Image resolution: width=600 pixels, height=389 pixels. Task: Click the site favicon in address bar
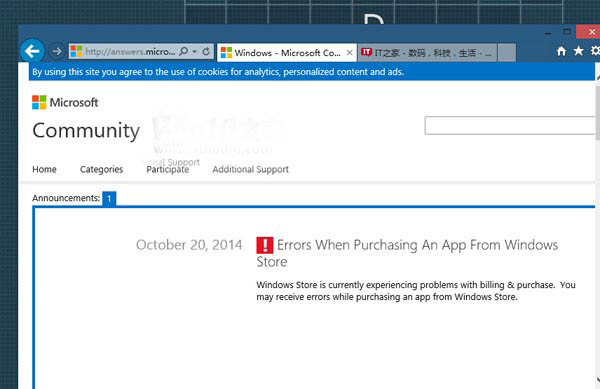(76, 51)
